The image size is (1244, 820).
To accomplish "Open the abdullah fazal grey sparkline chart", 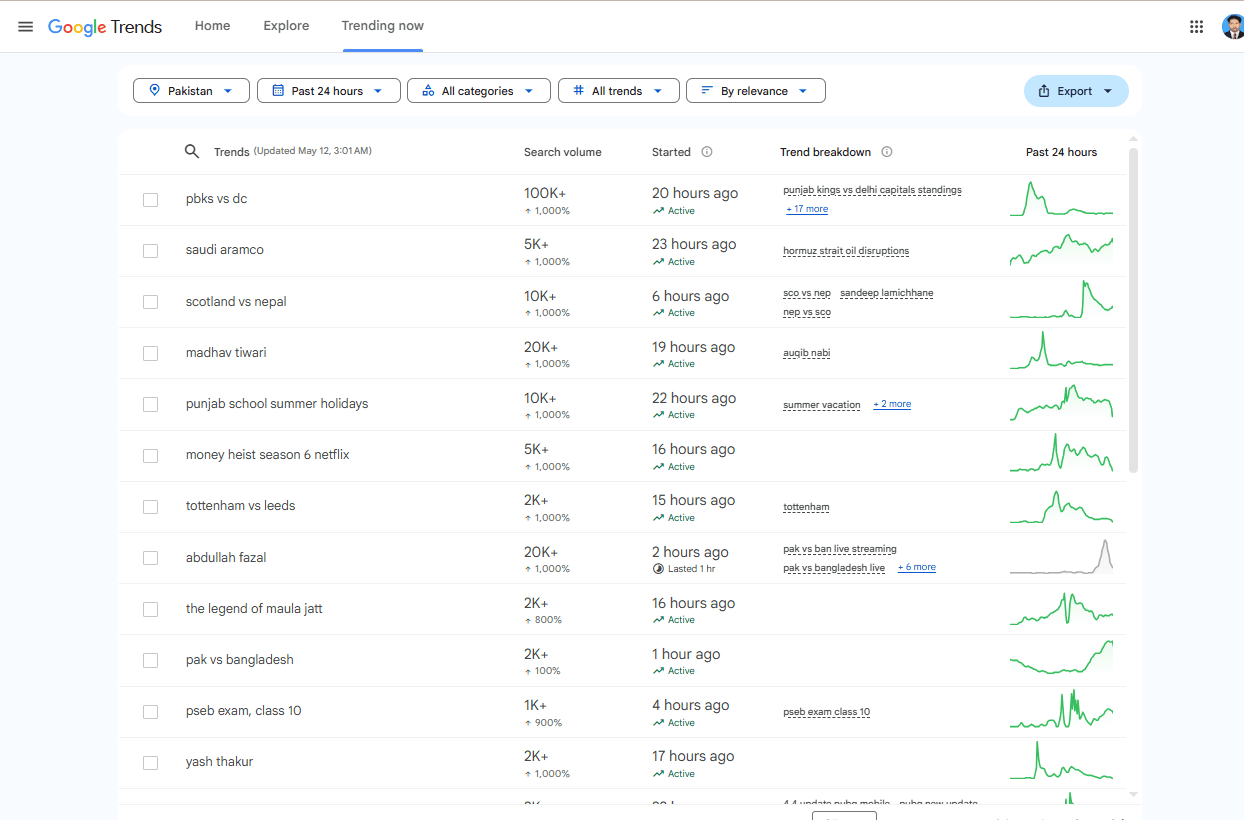I will (1061, 556).
